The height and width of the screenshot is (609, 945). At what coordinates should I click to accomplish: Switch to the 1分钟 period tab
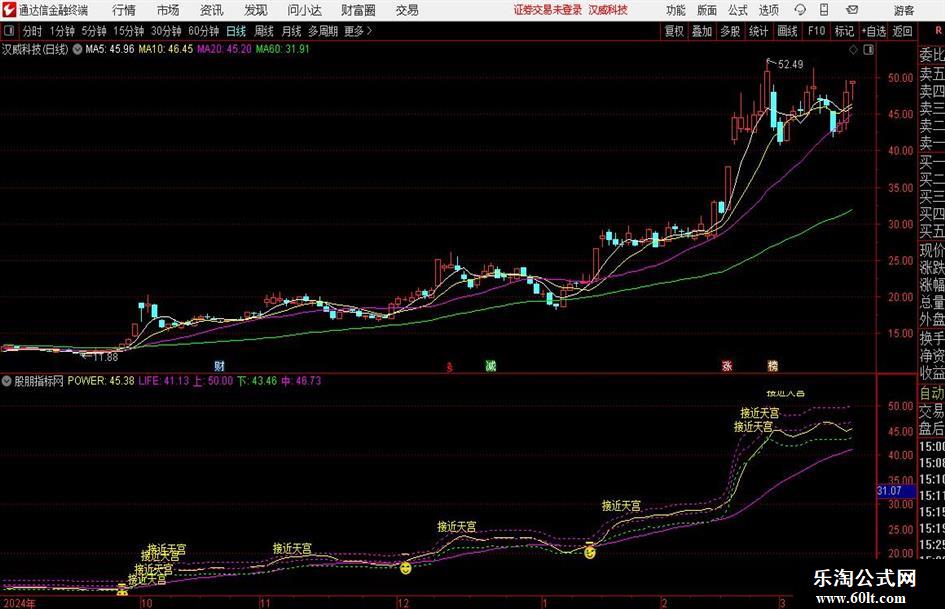coord(61,31)
